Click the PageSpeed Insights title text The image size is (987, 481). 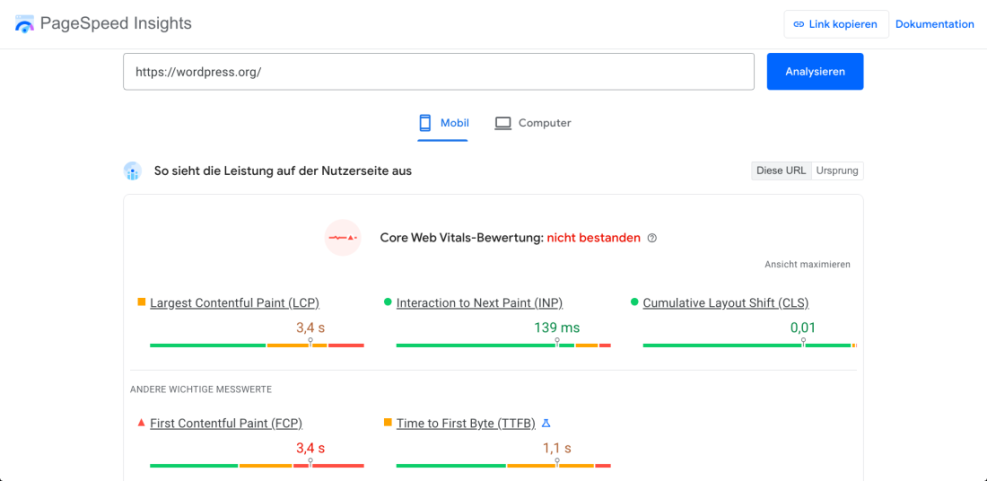(116, 24)
